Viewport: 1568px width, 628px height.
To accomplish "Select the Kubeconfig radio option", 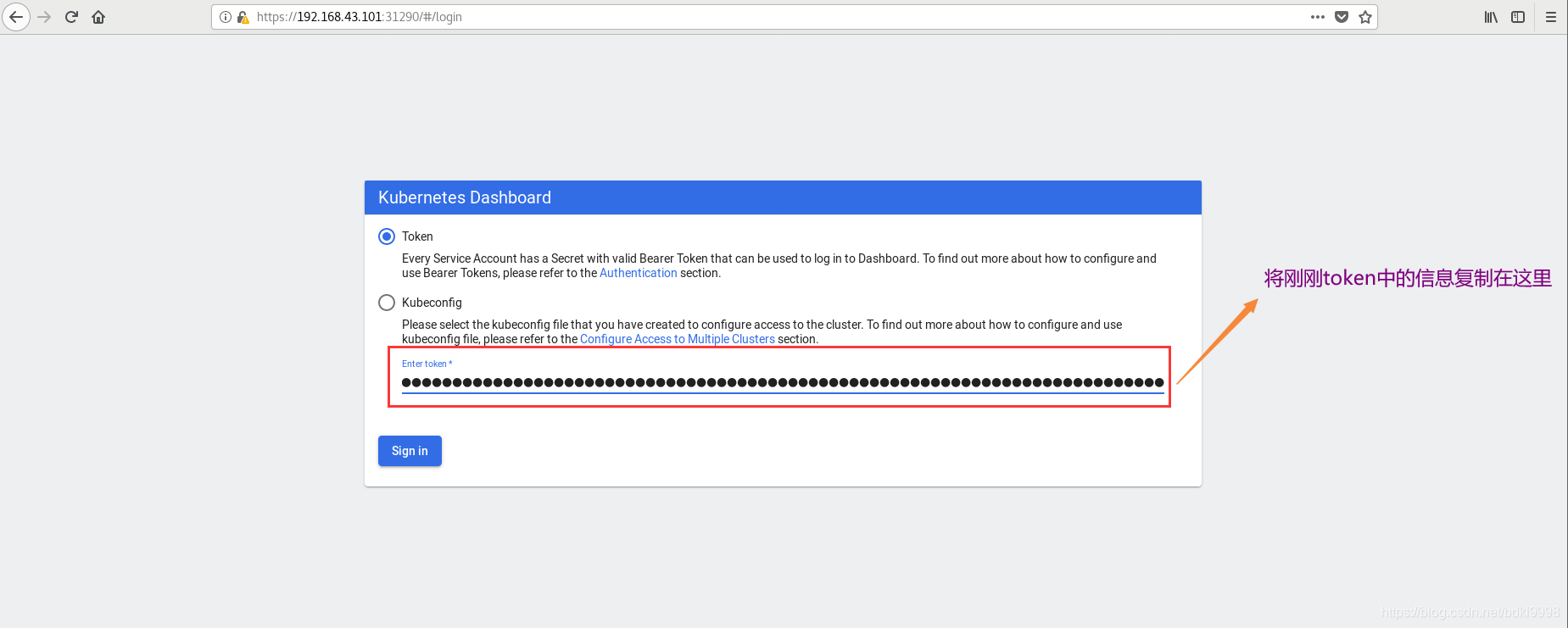I will coord(387,303).
